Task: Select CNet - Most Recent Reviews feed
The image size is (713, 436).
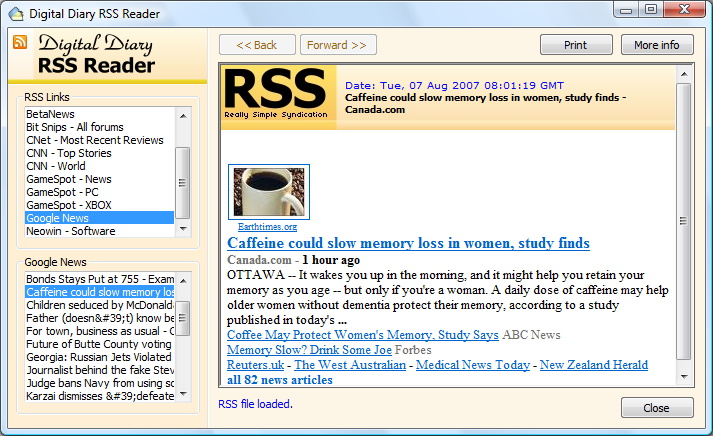Action: 100,140
